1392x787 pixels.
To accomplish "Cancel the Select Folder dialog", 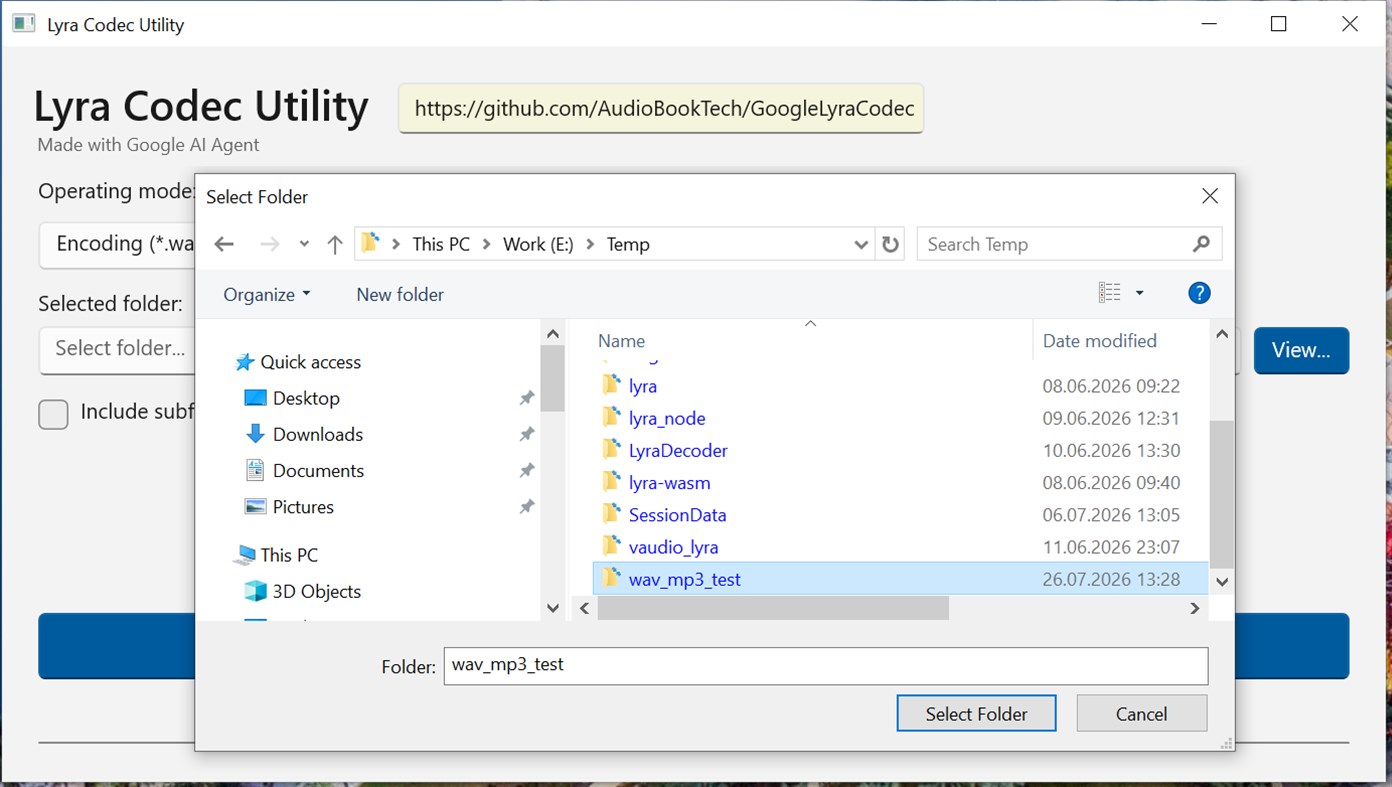I will pos(1141,714).
